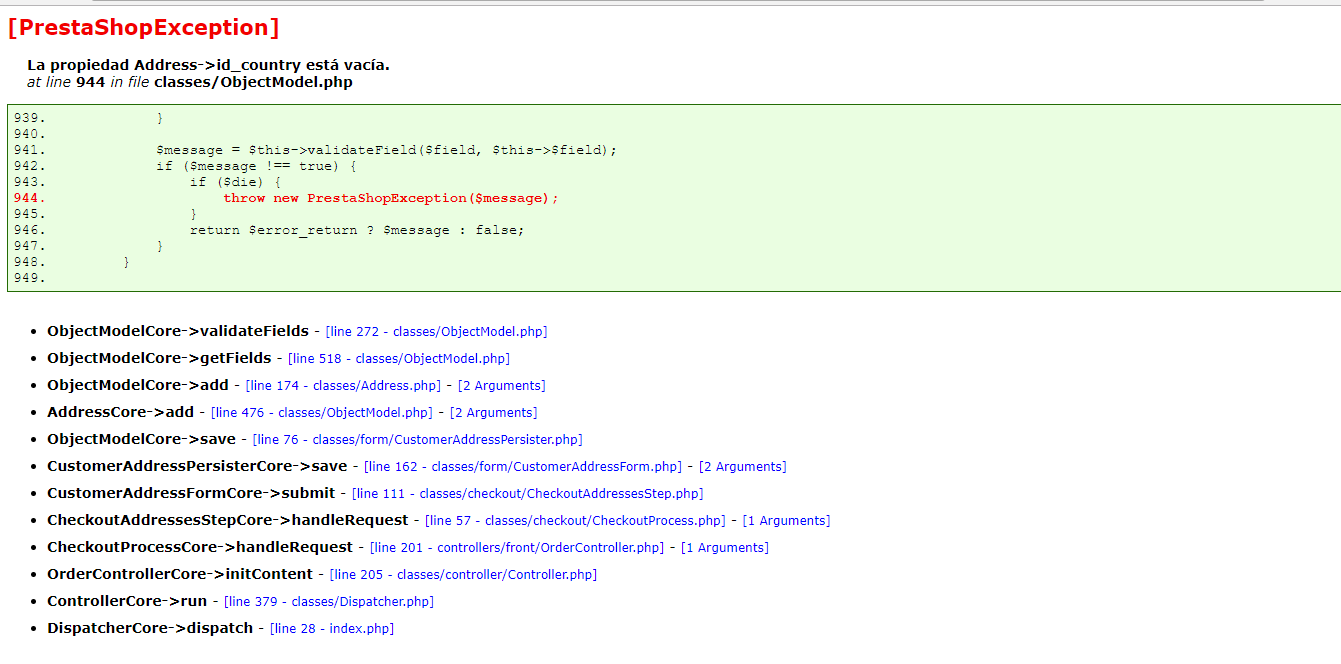Screen dimensions: 1341x664
Task: Open the line 518 classes/ObjectModel.php link
Action: (399, 358)
